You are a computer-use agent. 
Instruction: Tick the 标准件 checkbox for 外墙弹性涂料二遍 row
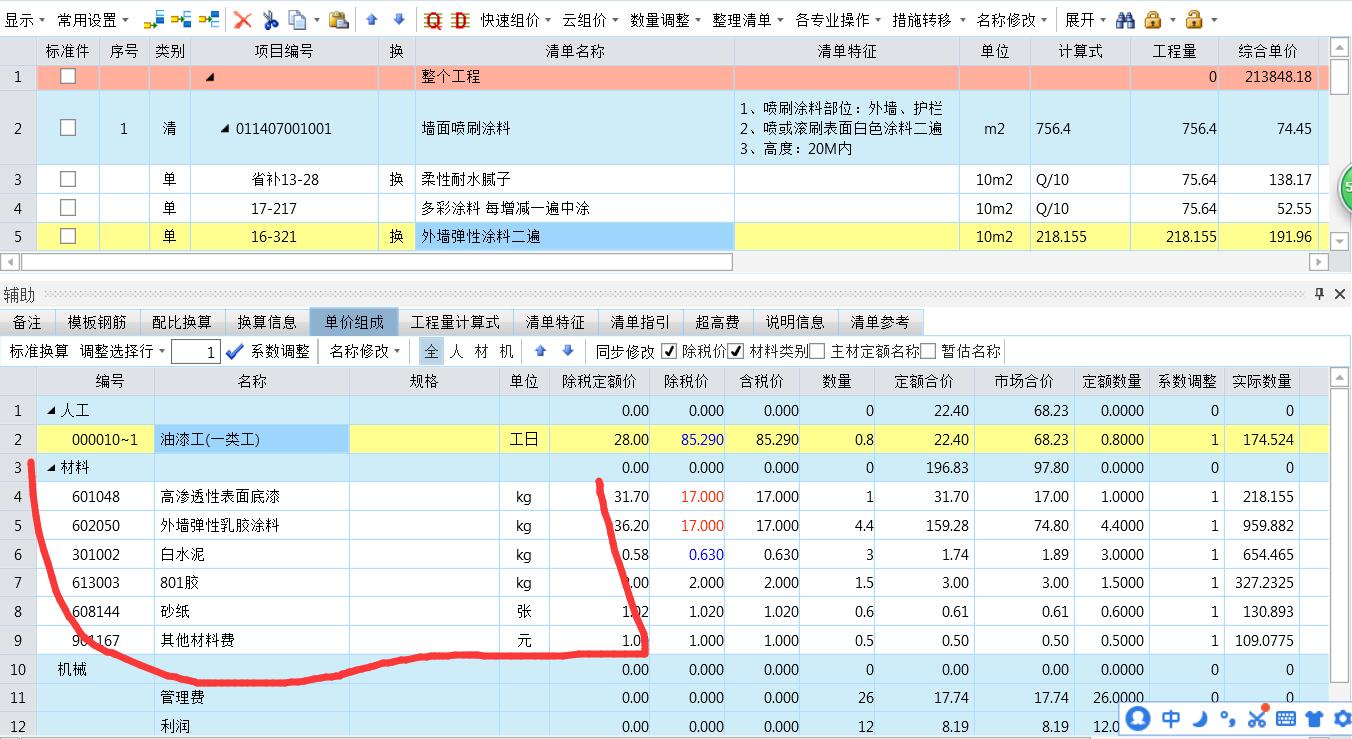coord(68,237)
